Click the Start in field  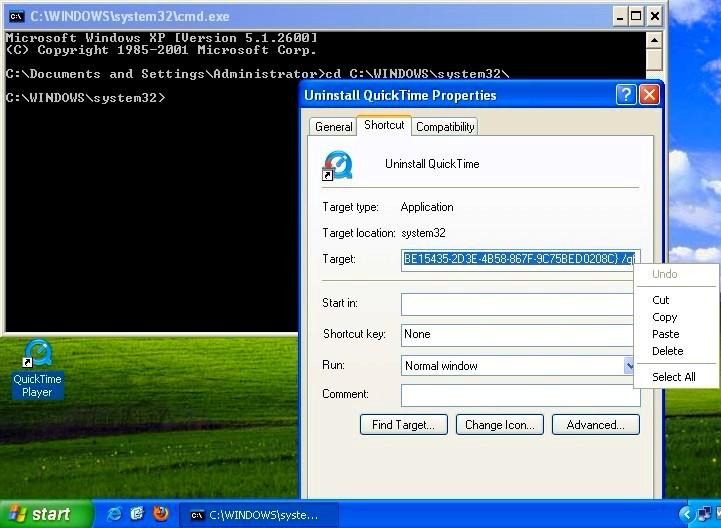[517, 304]
